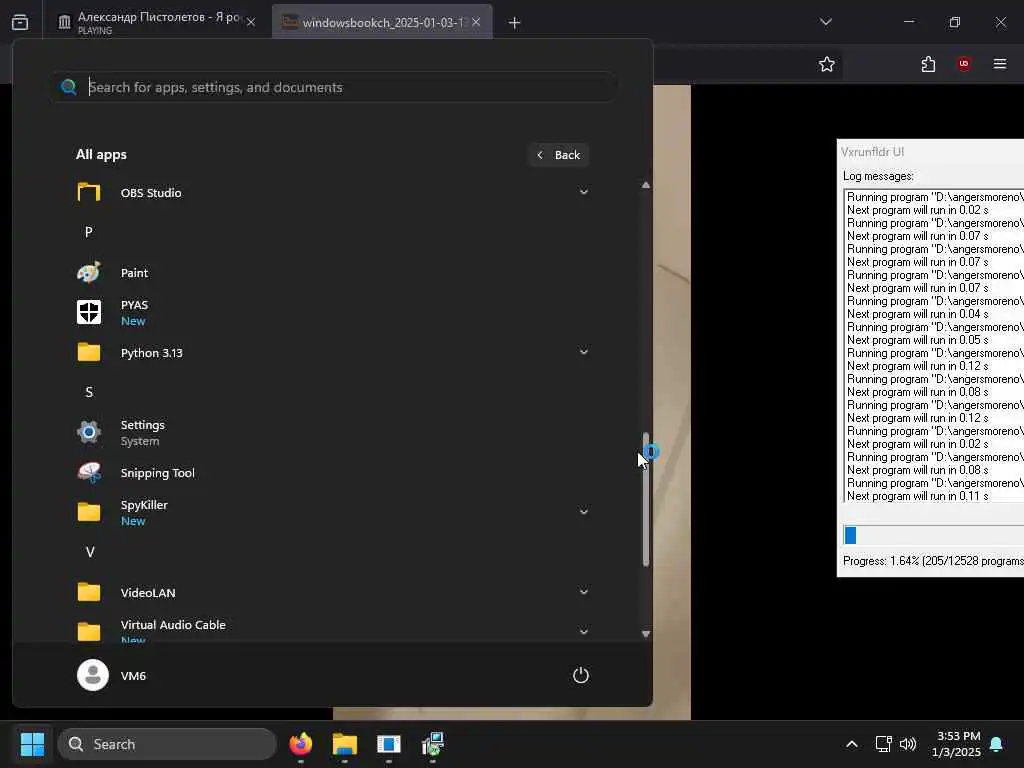Screen dimensions: 1024x768
Task: Click the Windows Start button
Action: 32,744
